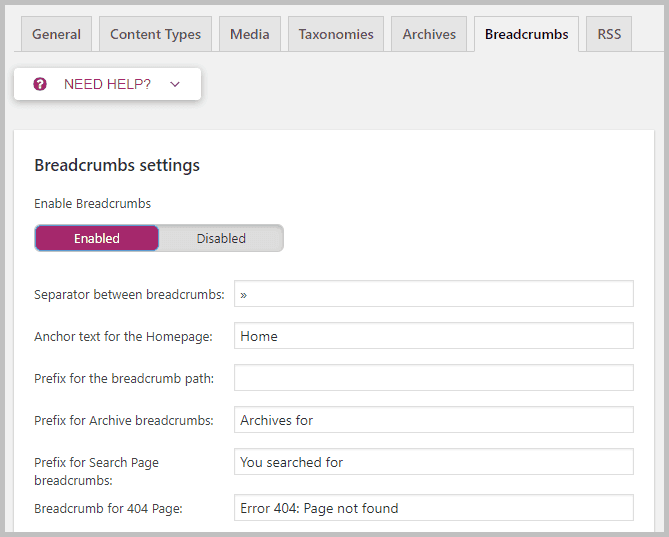This screenshot has width=669, height=537.
Task: Switch to the RSS tab
Action: coord(609,34)
